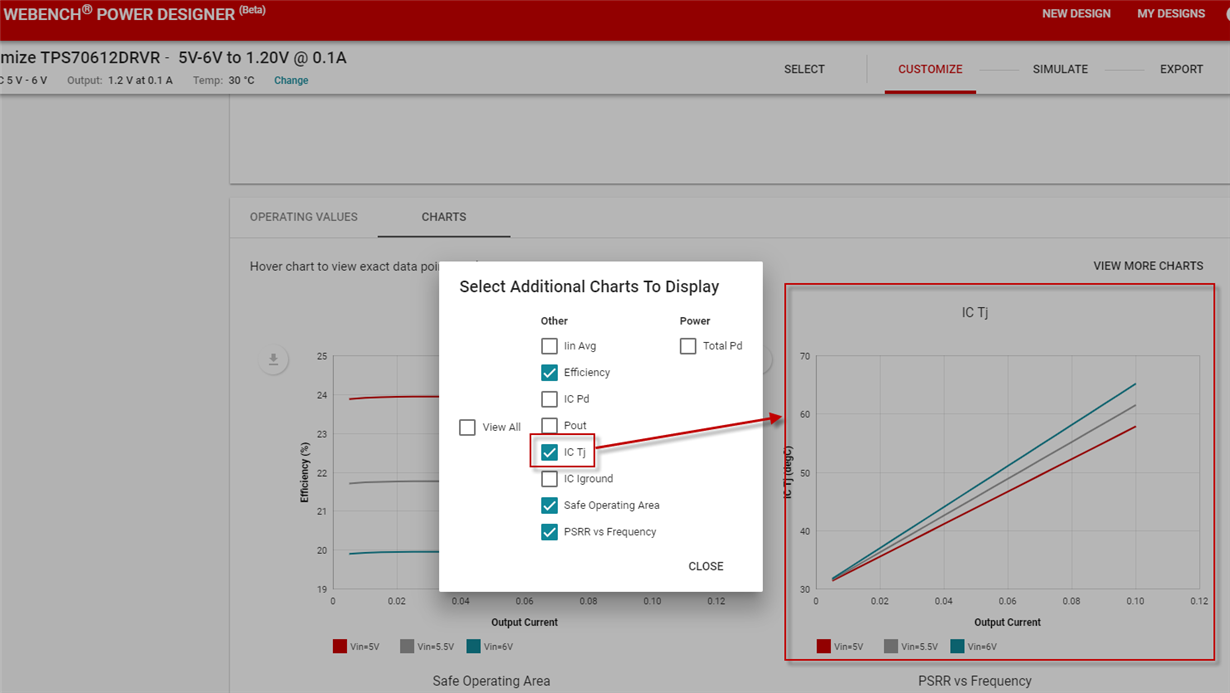
Task: Click the download icon beside the Efficiency chart
Action: 274,359
